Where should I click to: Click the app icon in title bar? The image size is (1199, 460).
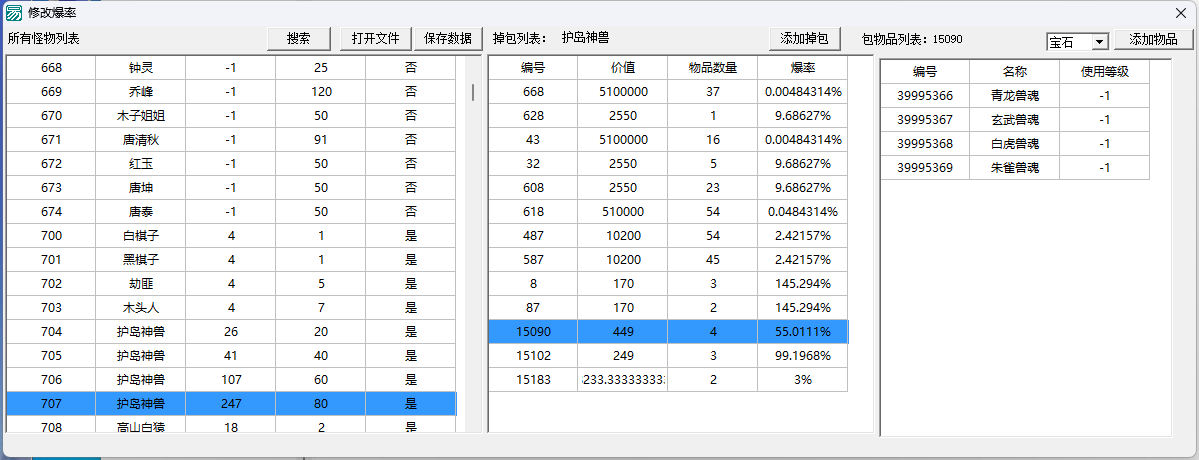15,13
